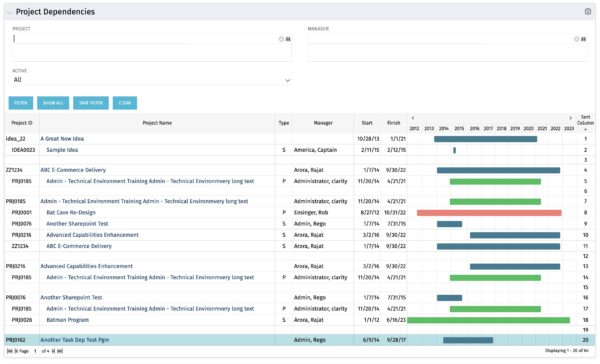Collapse the Project Dependencies filter section
Viewport: 600px width, 364px height.
click(10, 12)
